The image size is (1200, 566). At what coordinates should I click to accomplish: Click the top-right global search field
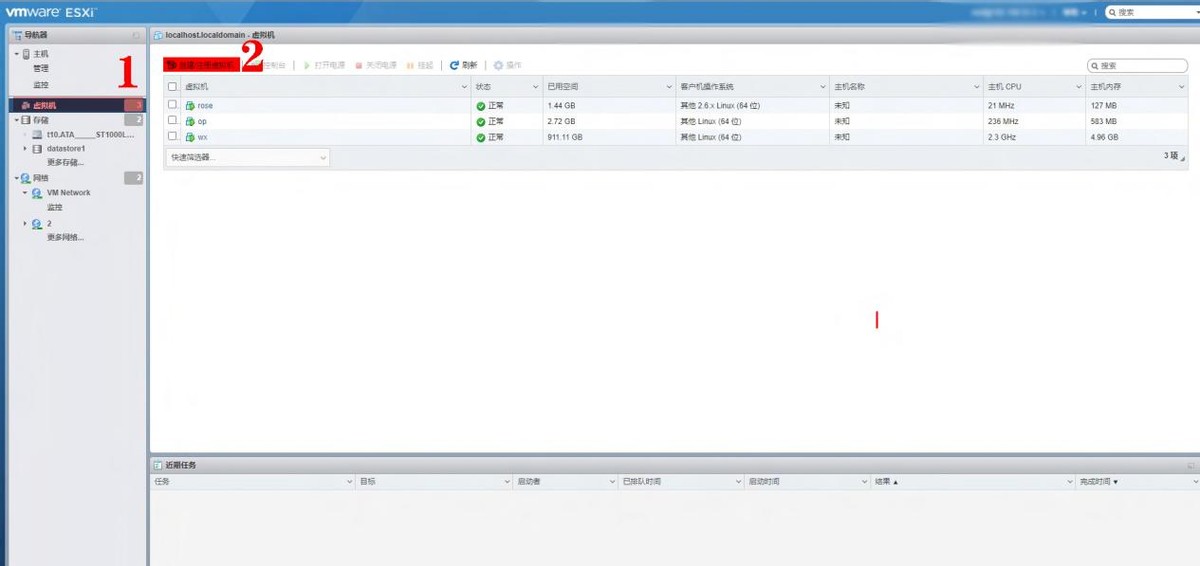click(x=1152, y=12)
